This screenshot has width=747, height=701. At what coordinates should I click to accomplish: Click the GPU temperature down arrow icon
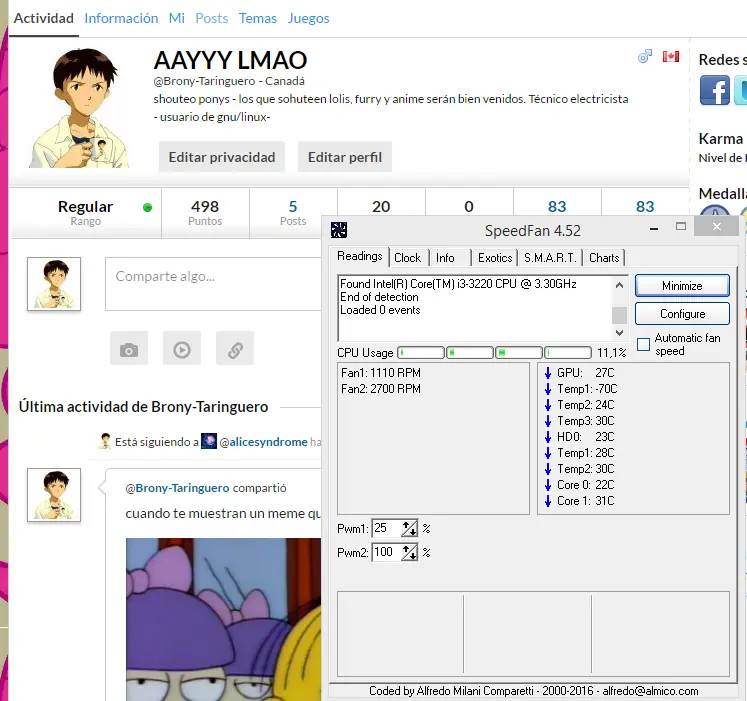click(x=548, y=373)
